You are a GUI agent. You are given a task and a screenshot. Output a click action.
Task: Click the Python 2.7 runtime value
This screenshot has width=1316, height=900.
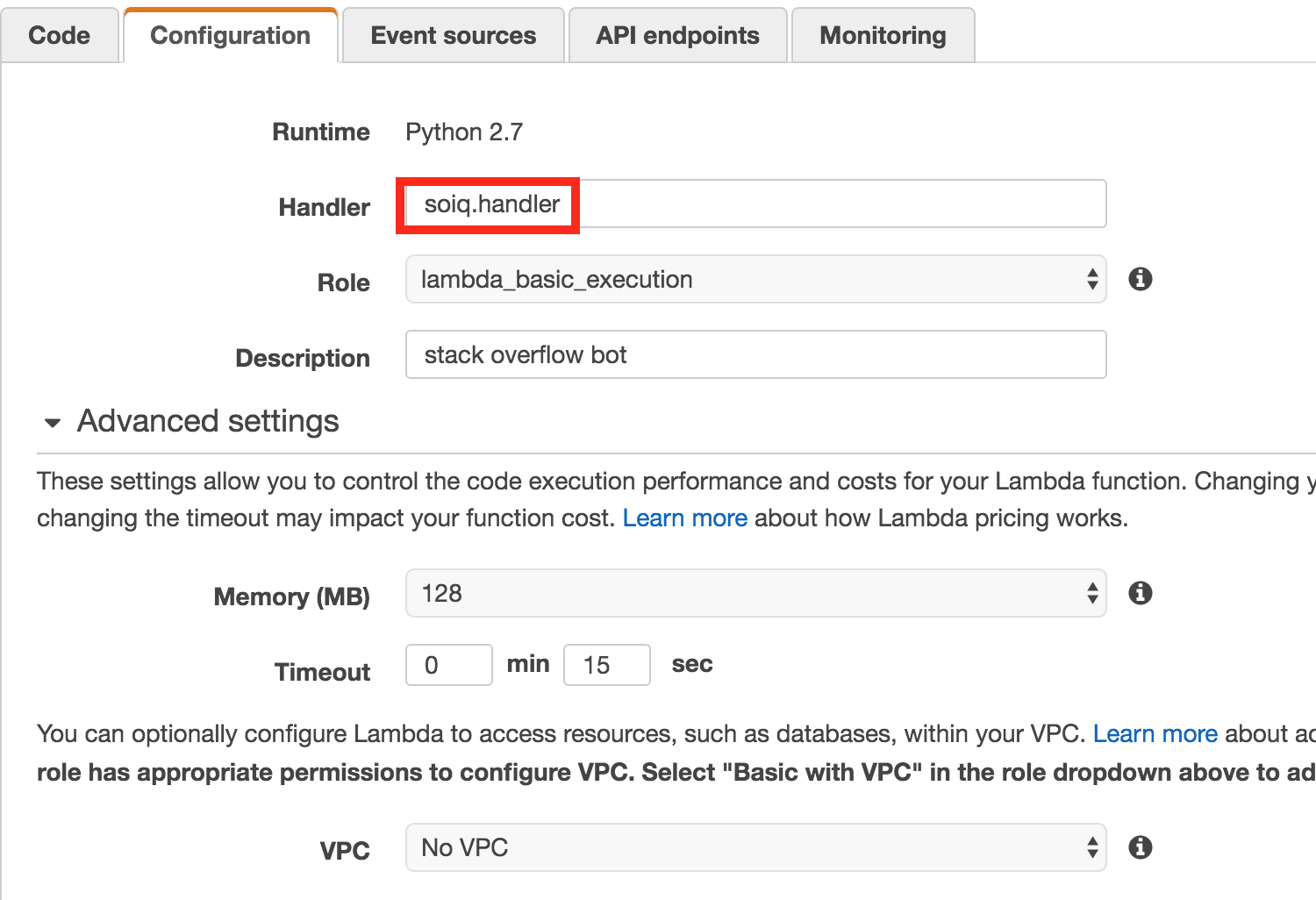463,132
